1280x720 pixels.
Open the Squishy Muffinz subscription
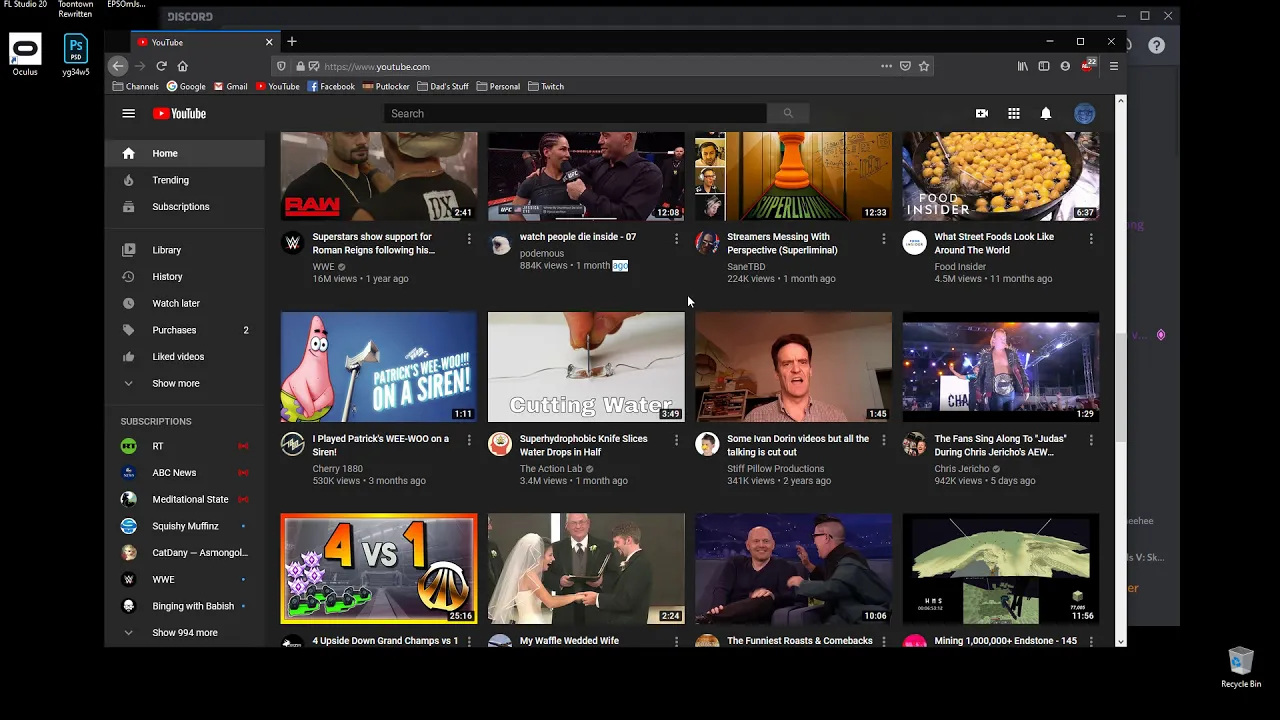pos(184,526)
